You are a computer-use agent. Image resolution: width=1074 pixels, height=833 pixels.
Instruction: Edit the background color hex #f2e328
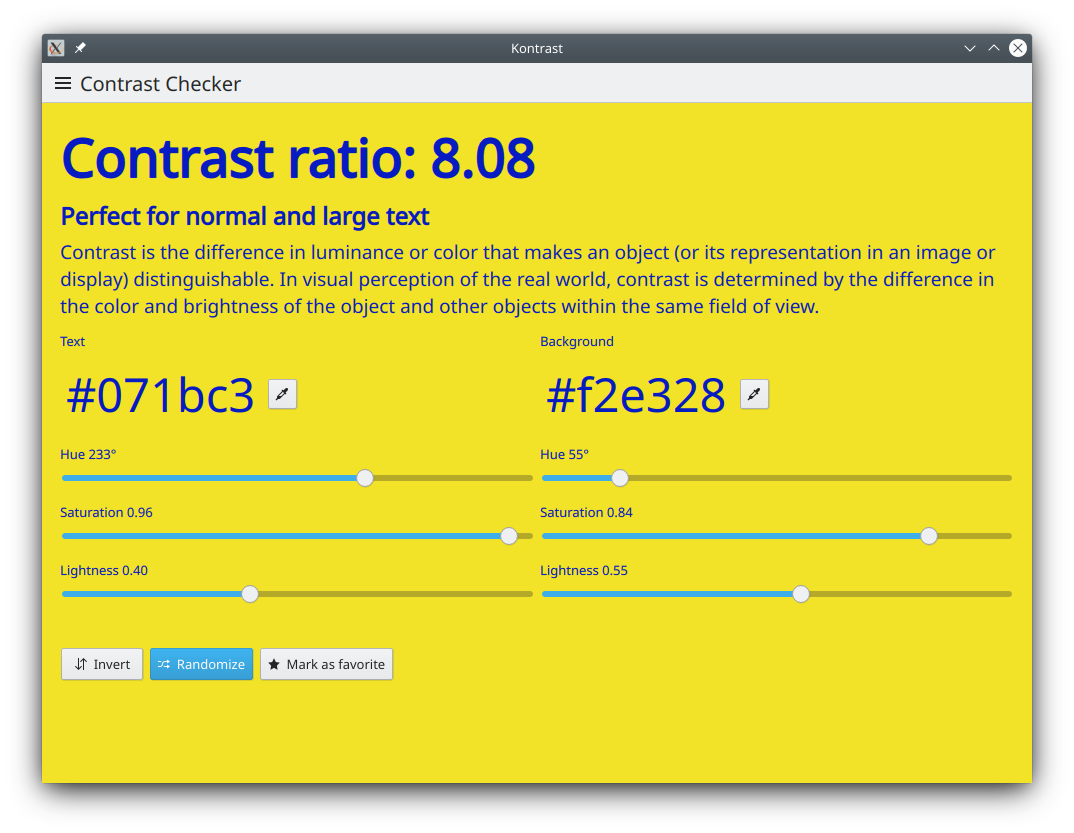(636, 396)
